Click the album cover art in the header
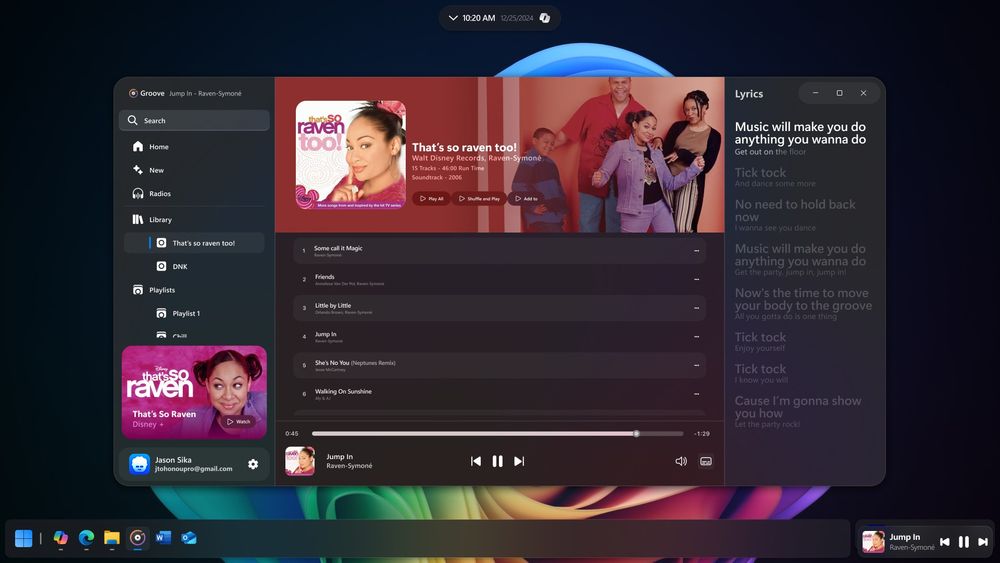Viewport: 1000px width, 563px height. pos(351,155)
